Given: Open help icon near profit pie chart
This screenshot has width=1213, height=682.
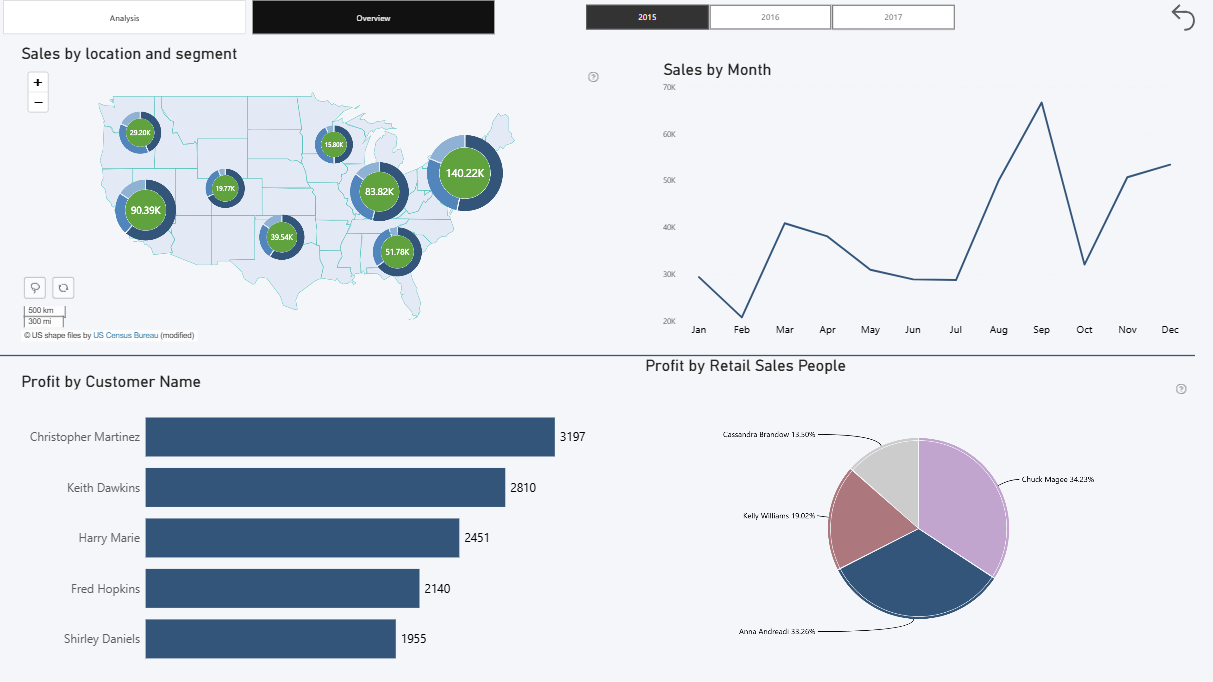Looking at the screenshot, I should coord(1181,389).
